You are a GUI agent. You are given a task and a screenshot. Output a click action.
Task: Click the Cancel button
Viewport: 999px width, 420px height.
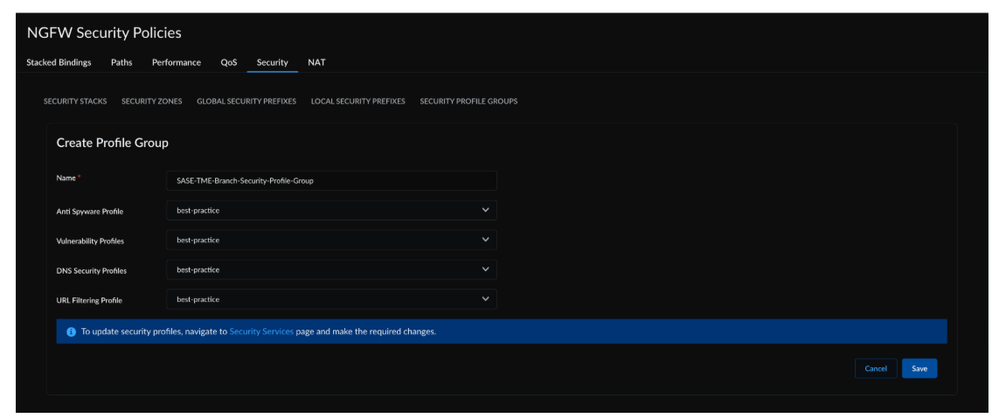pyautogui.click(x=876, y=368)
